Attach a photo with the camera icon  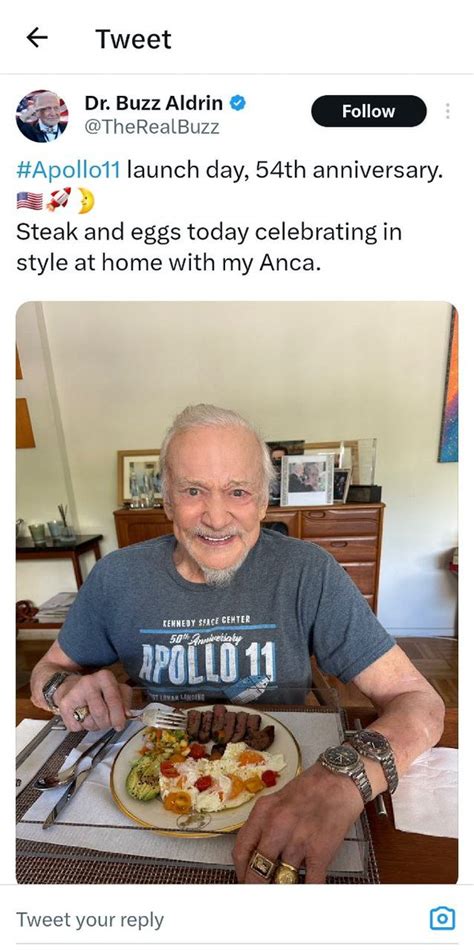click(x=442, y=918)
